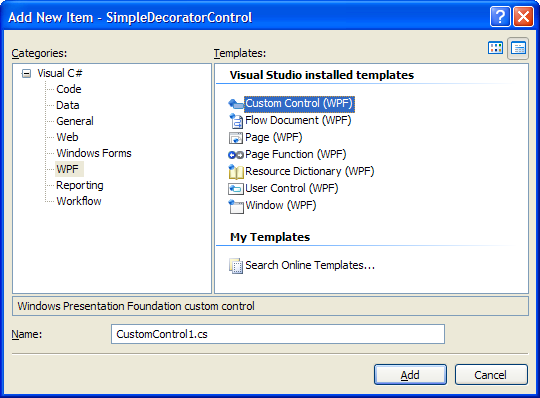Pick the Page Function (WPF) icon
540x398 pixels.
[x=236, y=155]
